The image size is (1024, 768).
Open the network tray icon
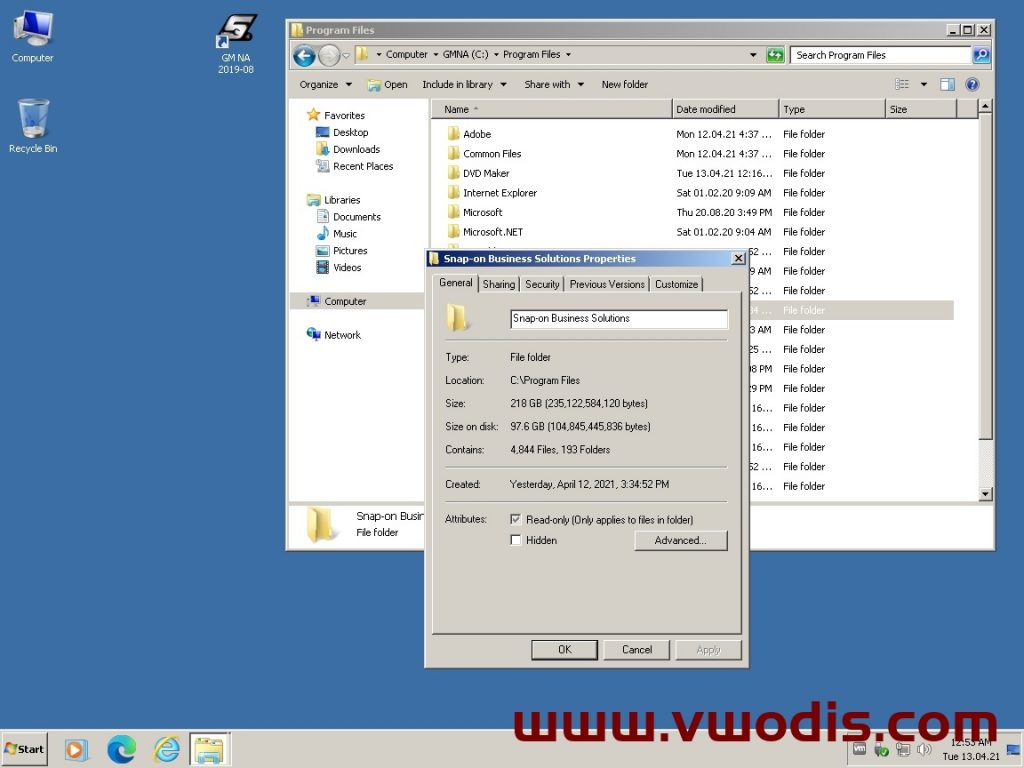tap(903, 750)
